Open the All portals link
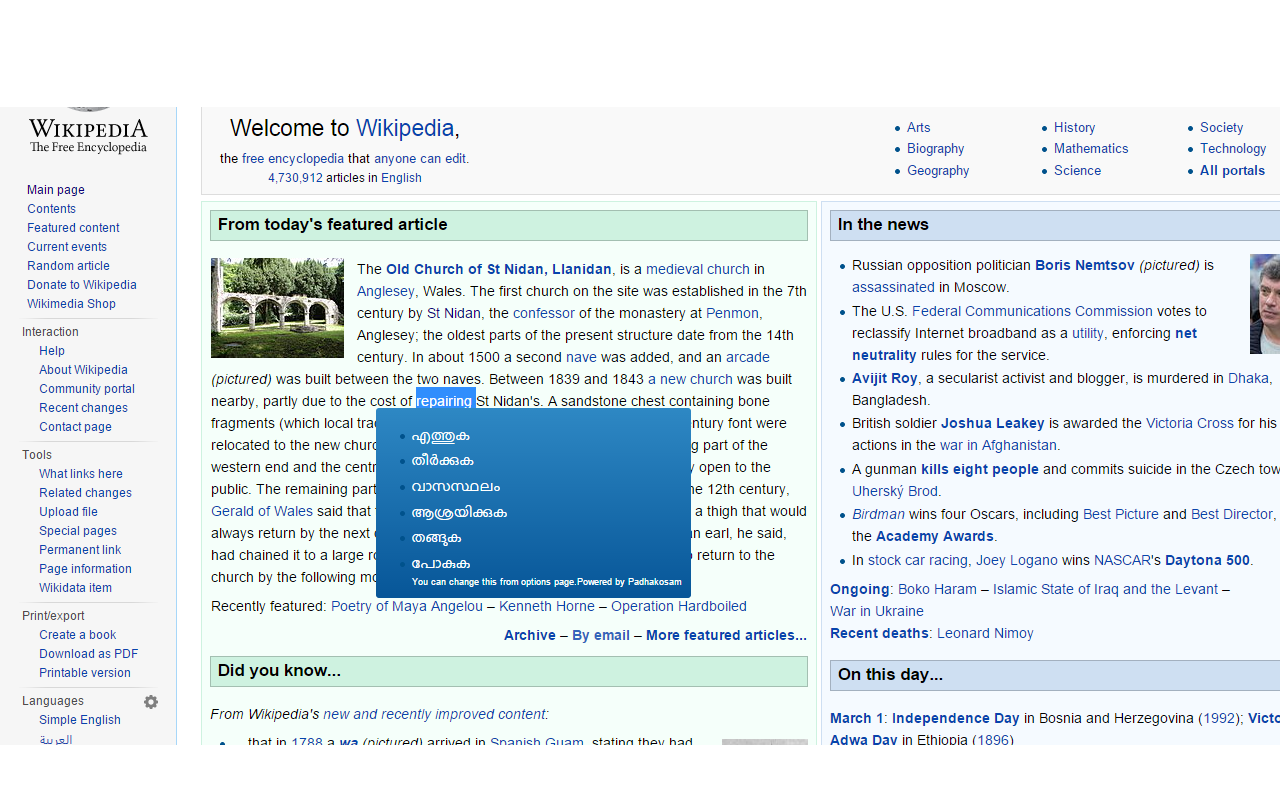 1232,171
